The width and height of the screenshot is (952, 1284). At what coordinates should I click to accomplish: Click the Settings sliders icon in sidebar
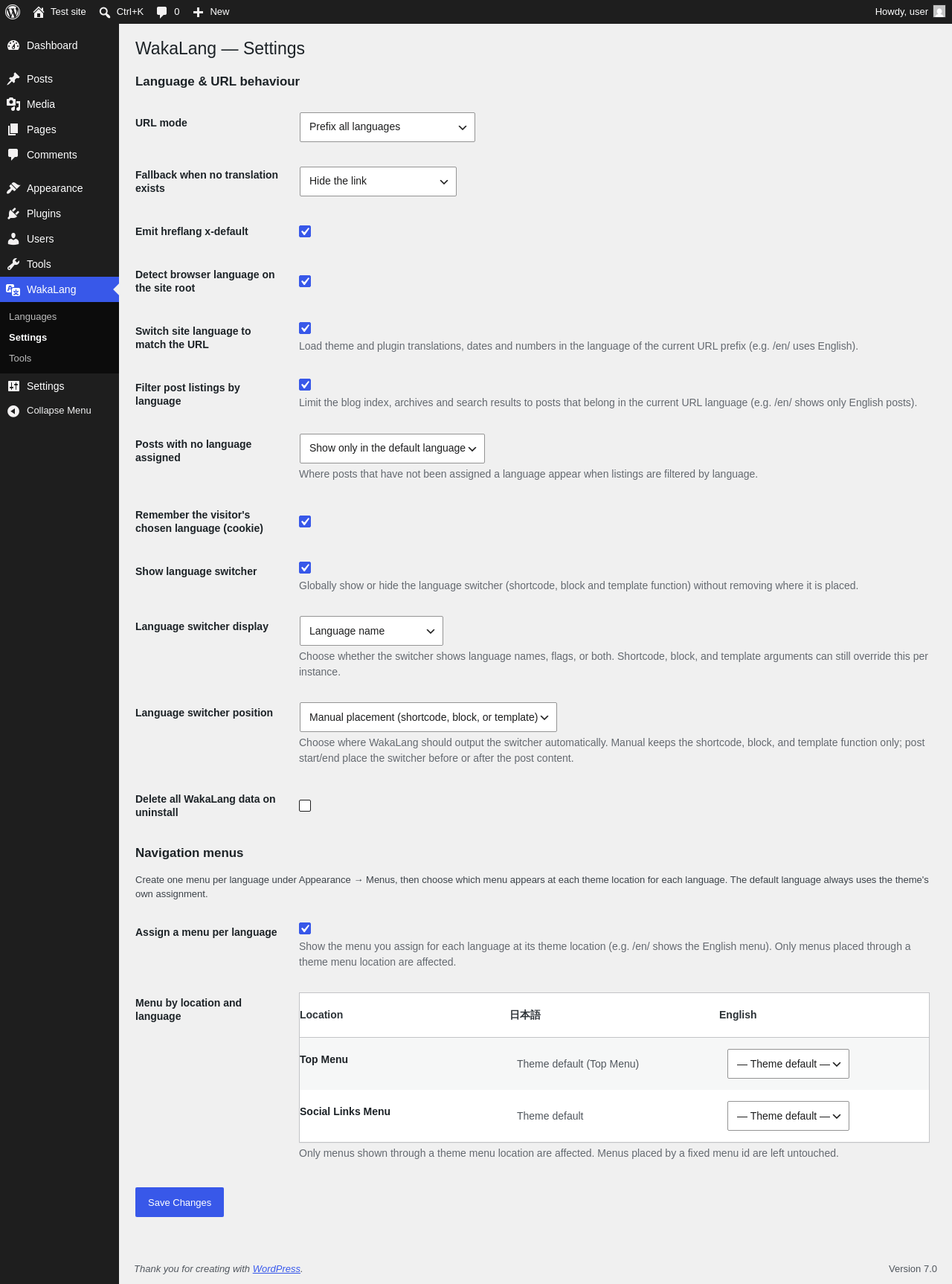(x=13, y=386)
